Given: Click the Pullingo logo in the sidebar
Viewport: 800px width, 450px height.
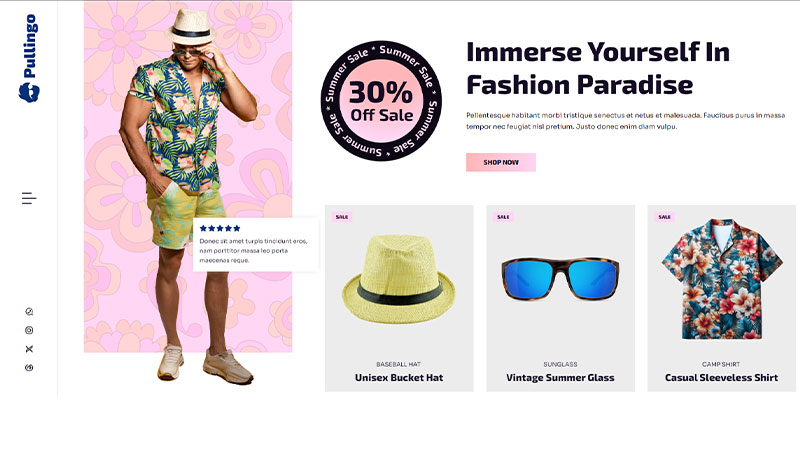Looking at the screenshot, I should pos(28,58).
